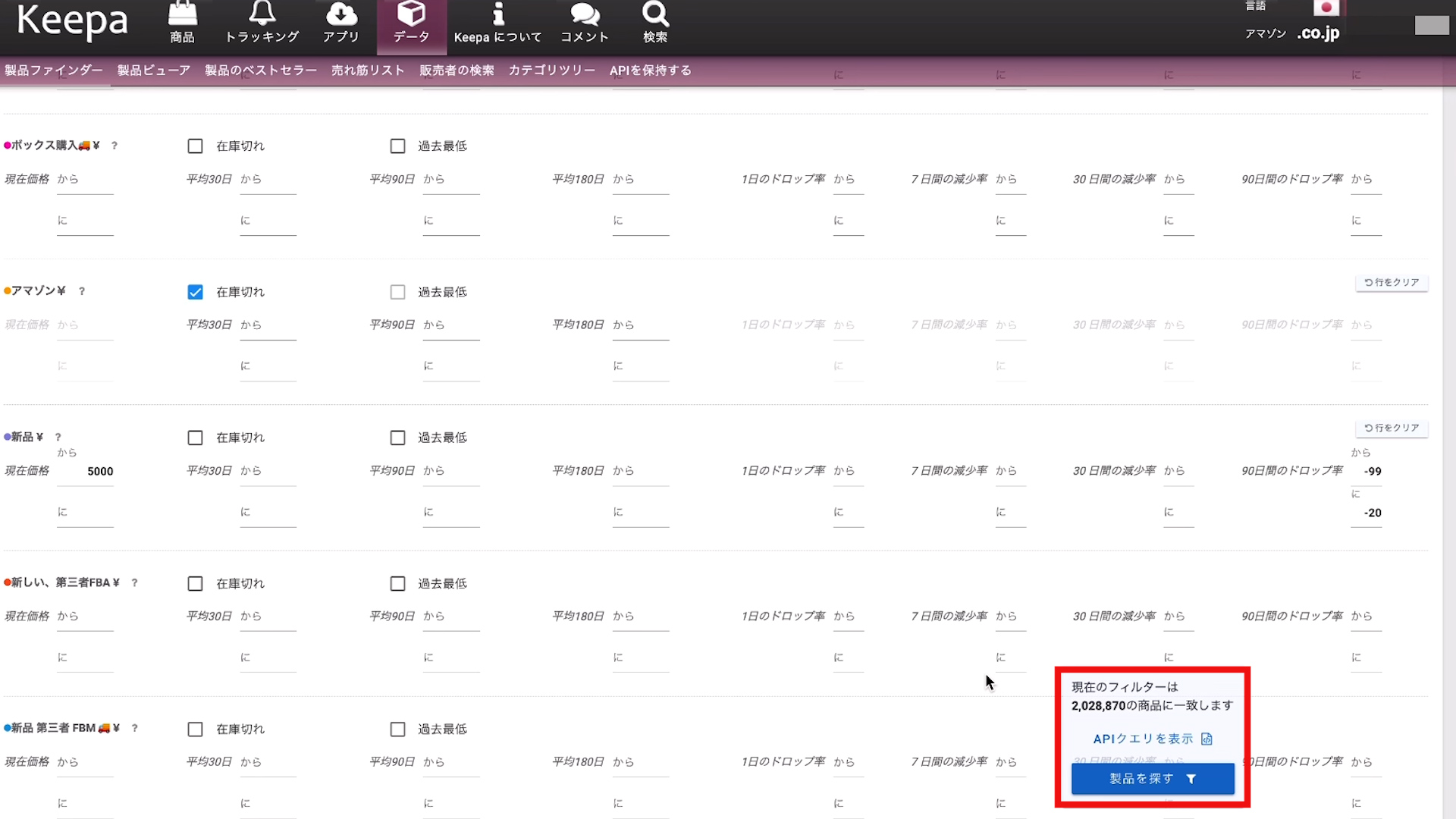The width and height of the screenshot is (1456, 819).
Task: Open language flag selector
Action: coord(1326,8)
